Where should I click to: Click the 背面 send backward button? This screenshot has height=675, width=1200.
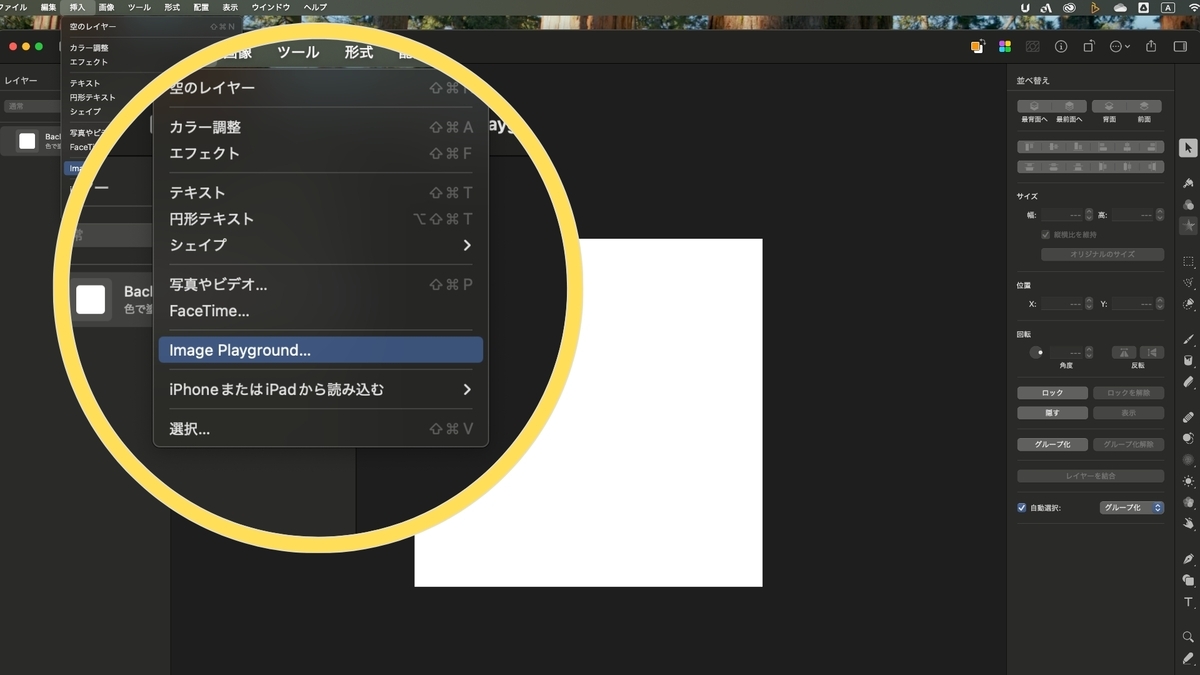[1109, 106]
